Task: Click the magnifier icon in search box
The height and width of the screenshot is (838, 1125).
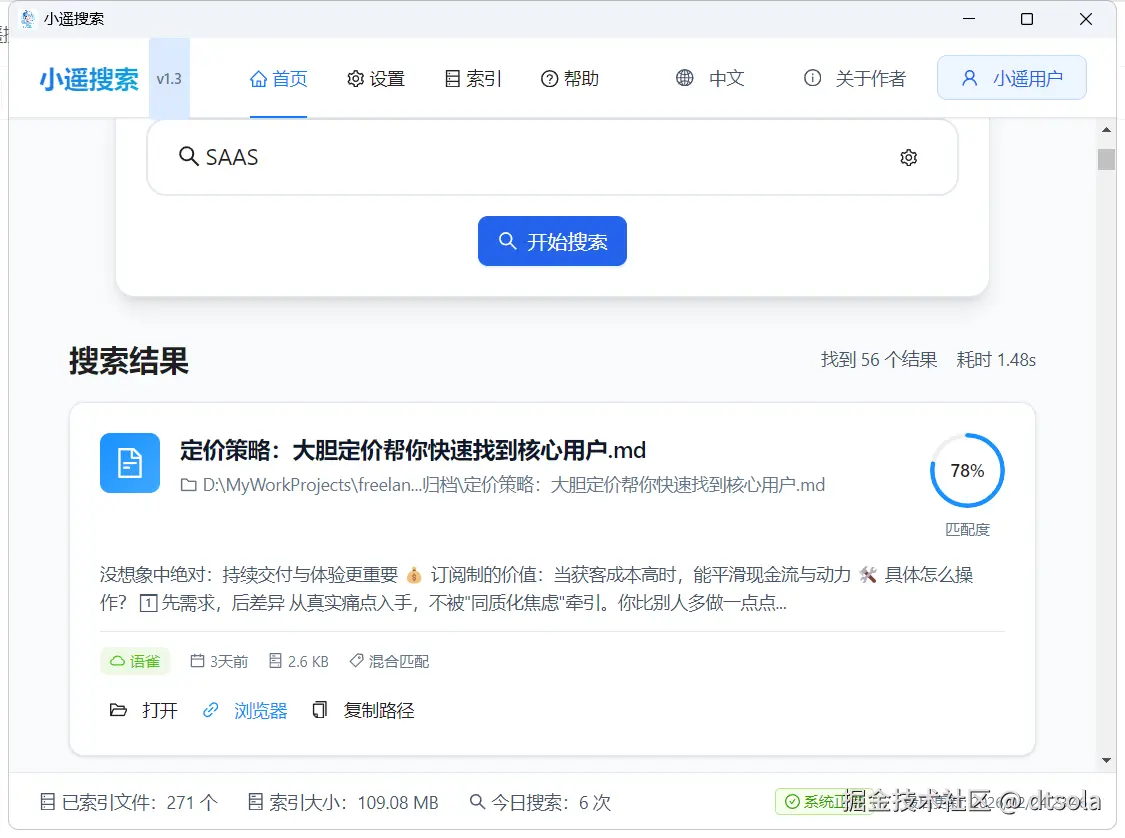Action: coord(189,156)
